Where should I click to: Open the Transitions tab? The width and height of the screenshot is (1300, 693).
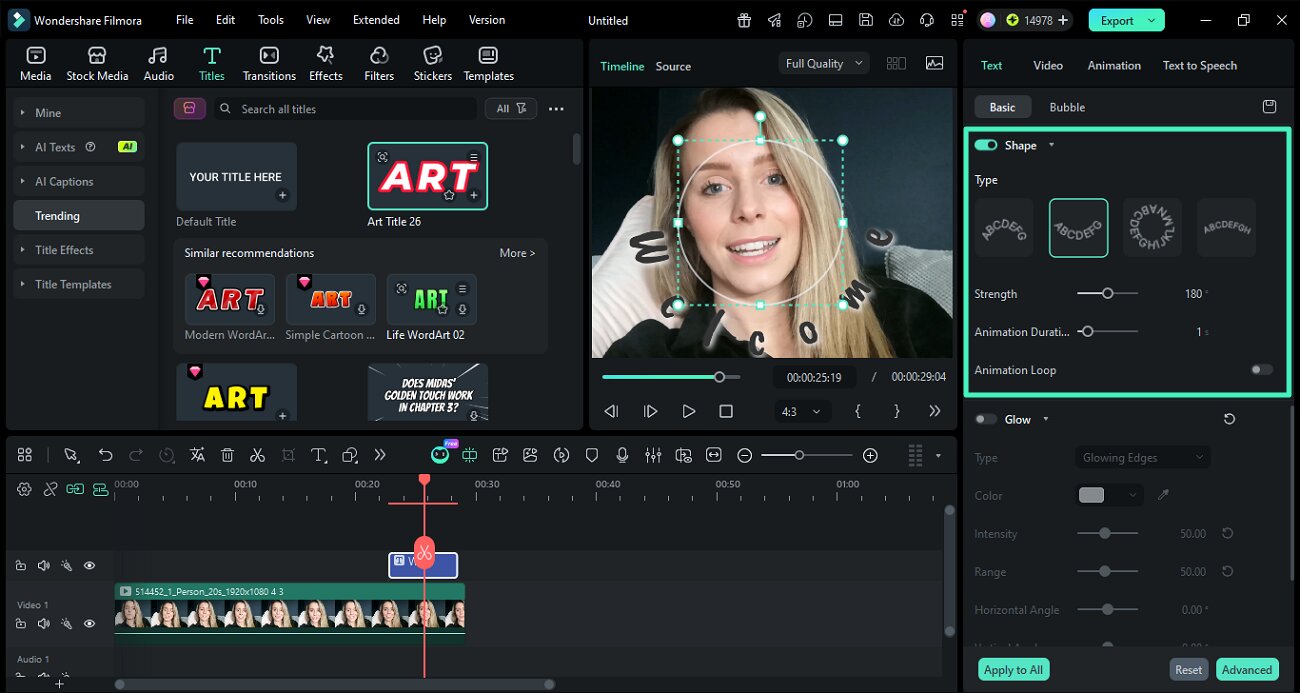point(269,64)
